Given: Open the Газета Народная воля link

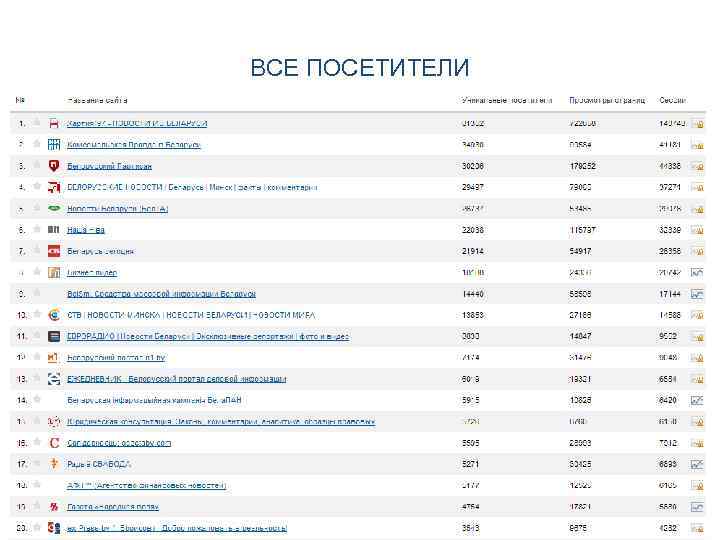Looking at the screenshot, I should point(113,507).
